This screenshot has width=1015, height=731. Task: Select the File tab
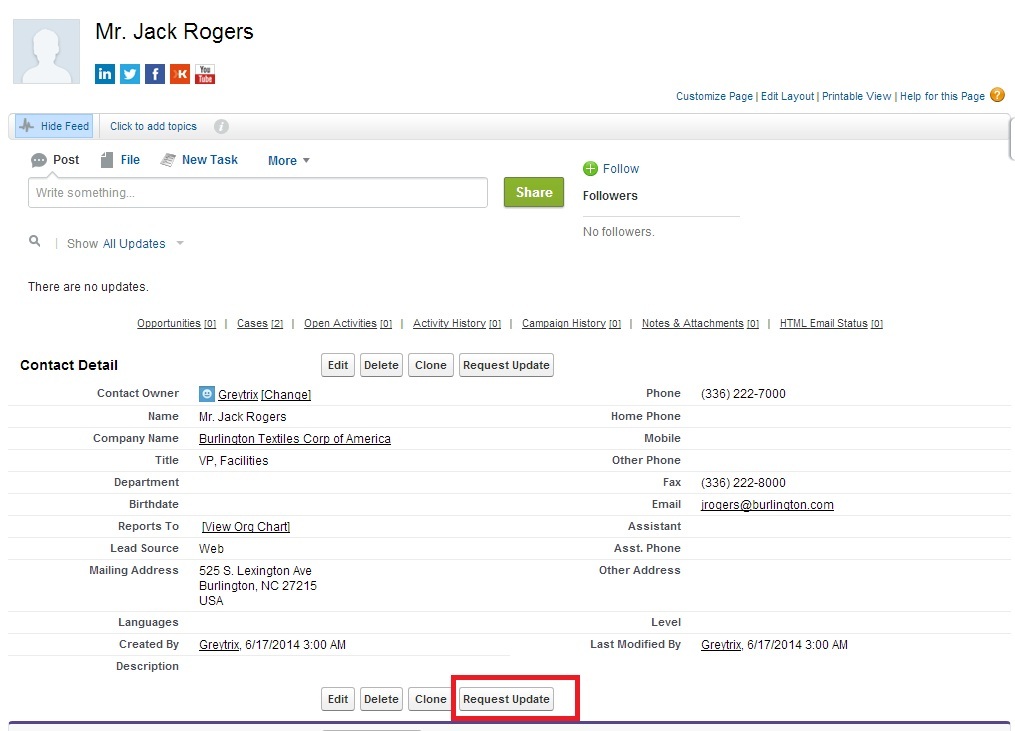pyautogui.click(x=120, y=160)
